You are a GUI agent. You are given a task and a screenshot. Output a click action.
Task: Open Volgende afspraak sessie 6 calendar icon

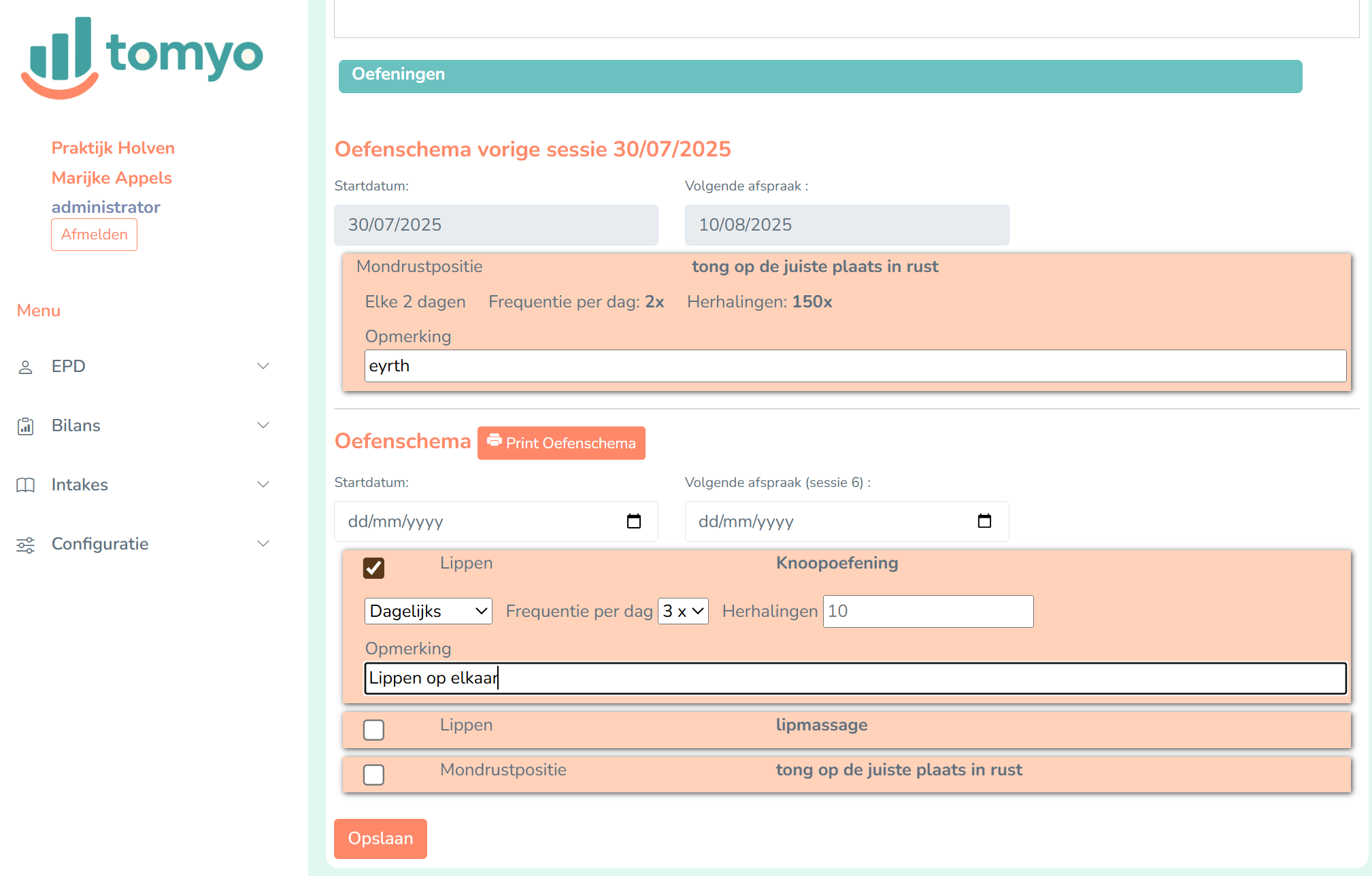click(x=984, y=522)
